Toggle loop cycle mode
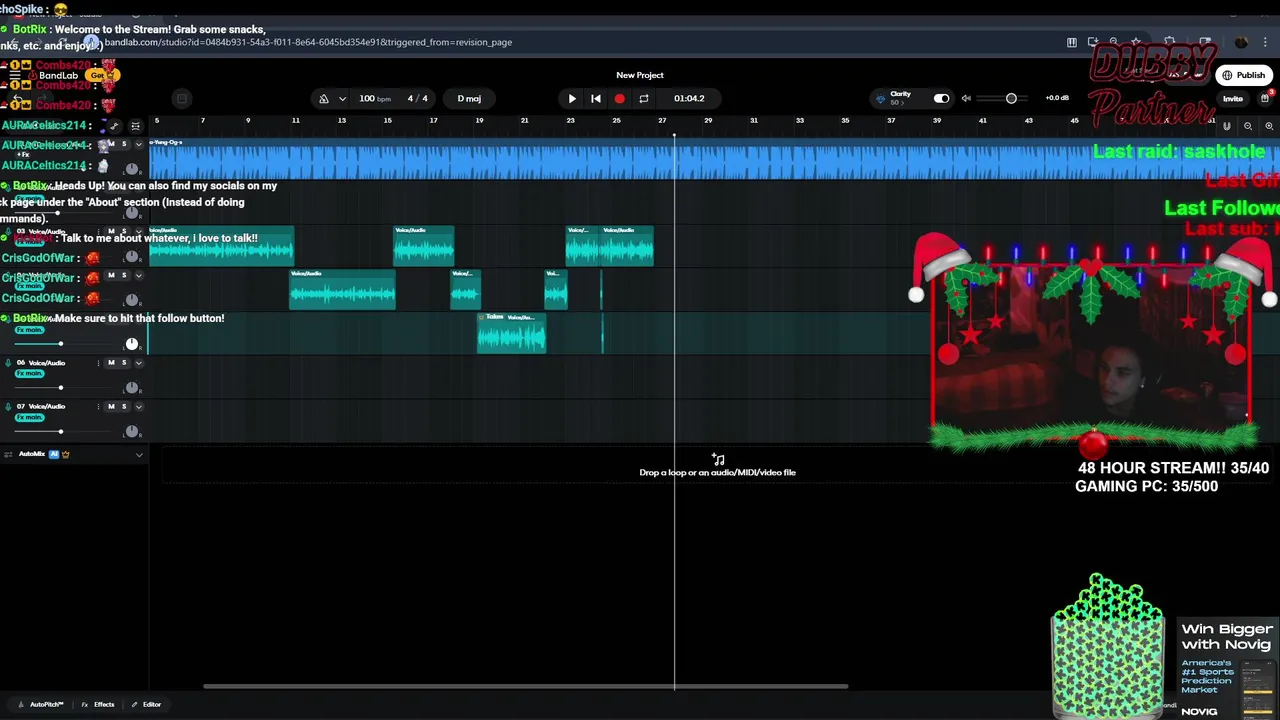The width and height of the screenshot is (1280, 720). (x=644, y=99)
